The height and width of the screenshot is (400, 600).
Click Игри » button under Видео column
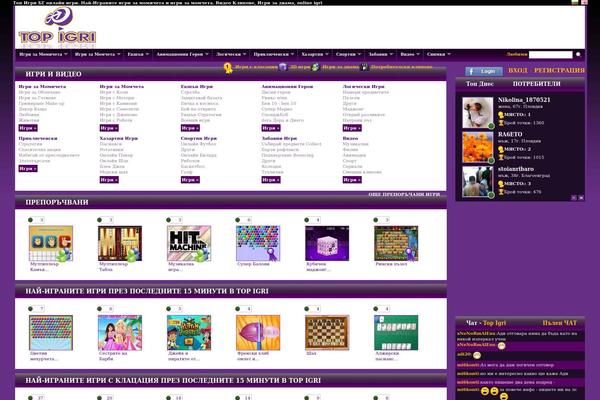(352, 180)
